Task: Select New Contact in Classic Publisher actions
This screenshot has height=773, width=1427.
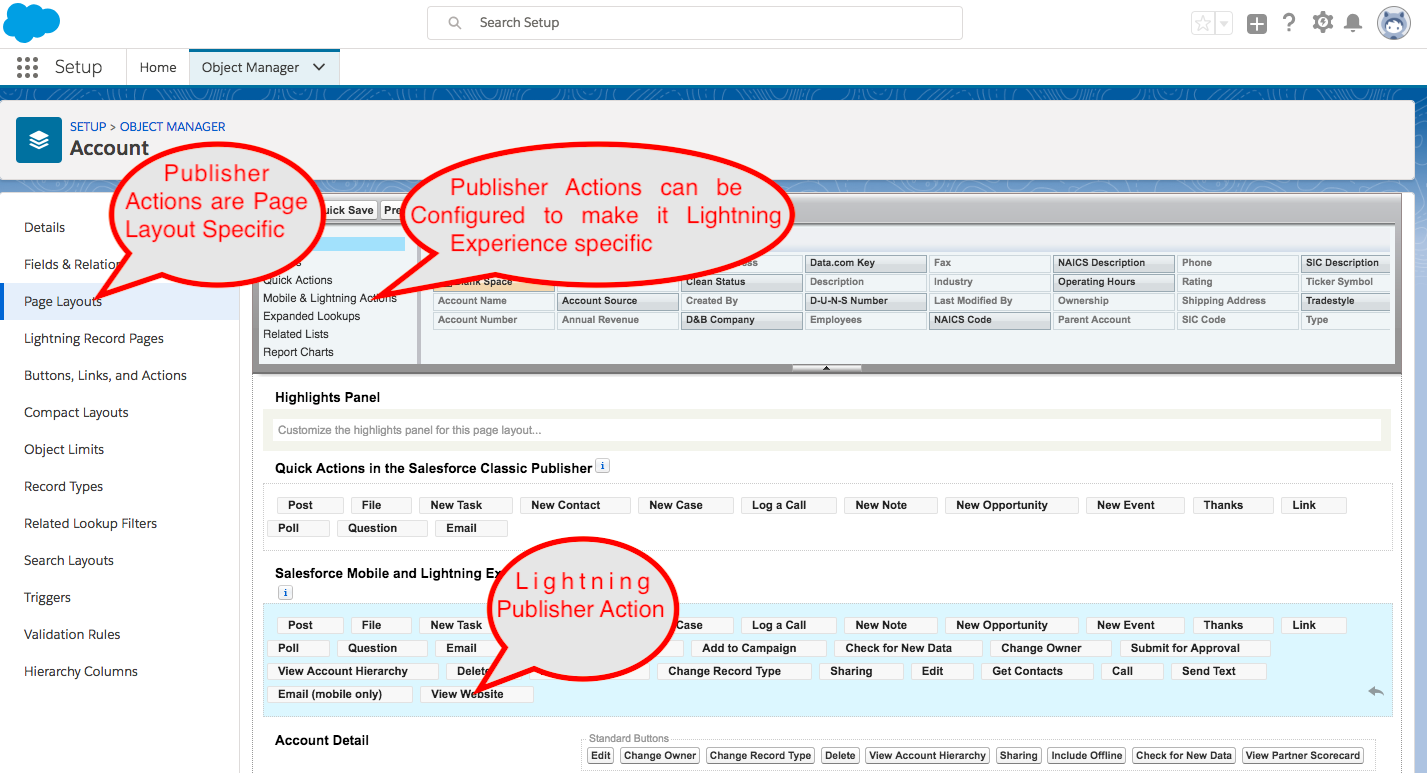Action: click(576, 505)
